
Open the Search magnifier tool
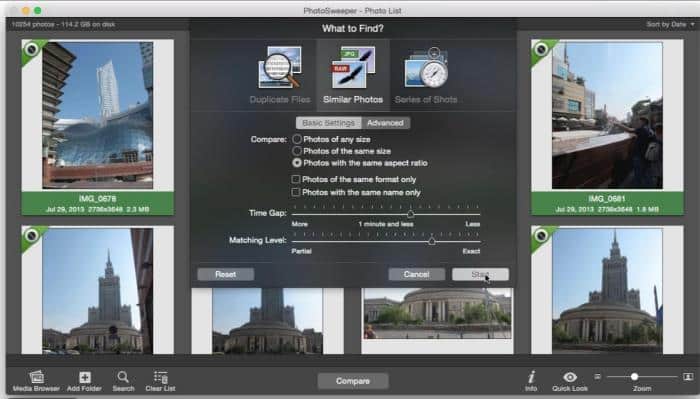pos(123,377)
